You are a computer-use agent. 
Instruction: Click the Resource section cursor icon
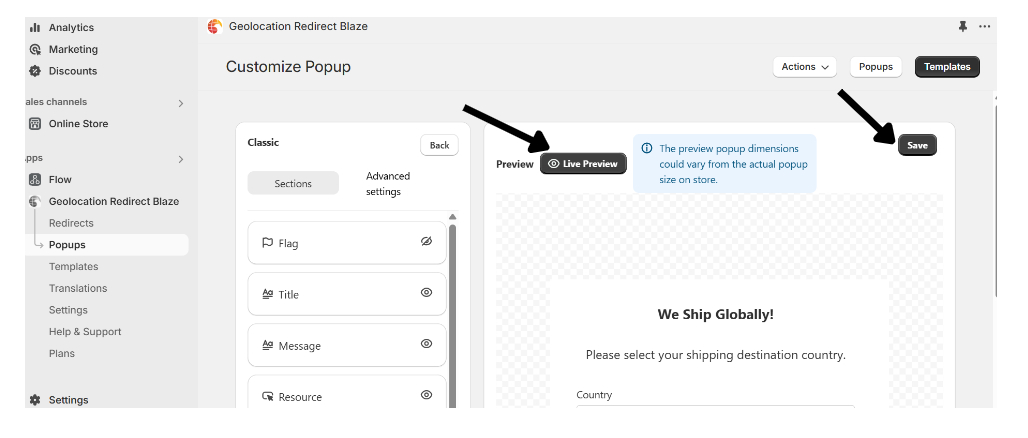tap(267, 397)
